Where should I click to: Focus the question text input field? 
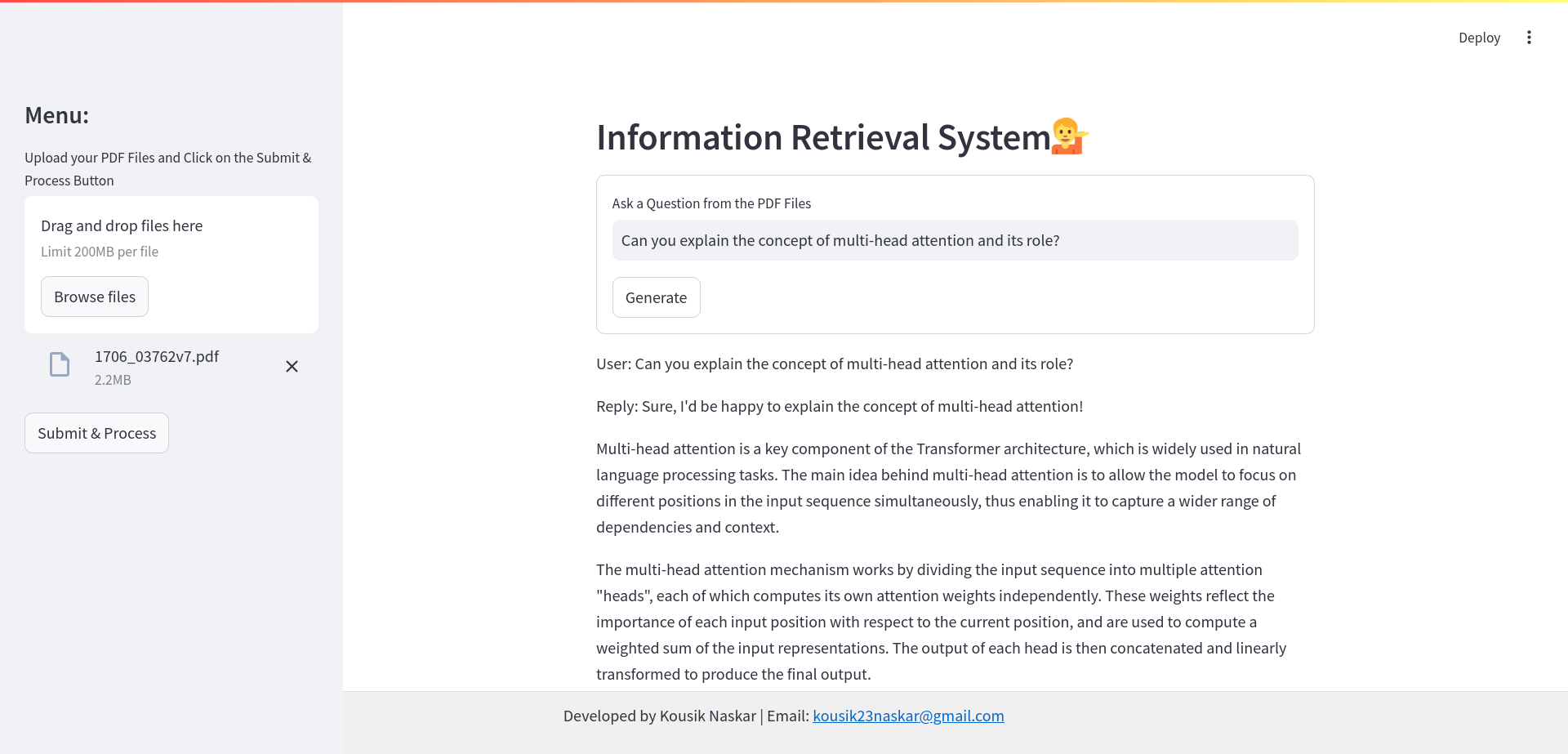tap(954, 240)
